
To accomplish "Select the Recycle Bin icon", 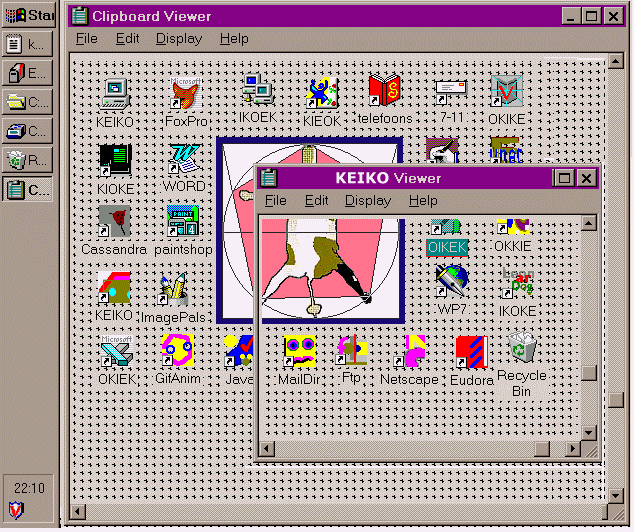I will tap(521, 349).
